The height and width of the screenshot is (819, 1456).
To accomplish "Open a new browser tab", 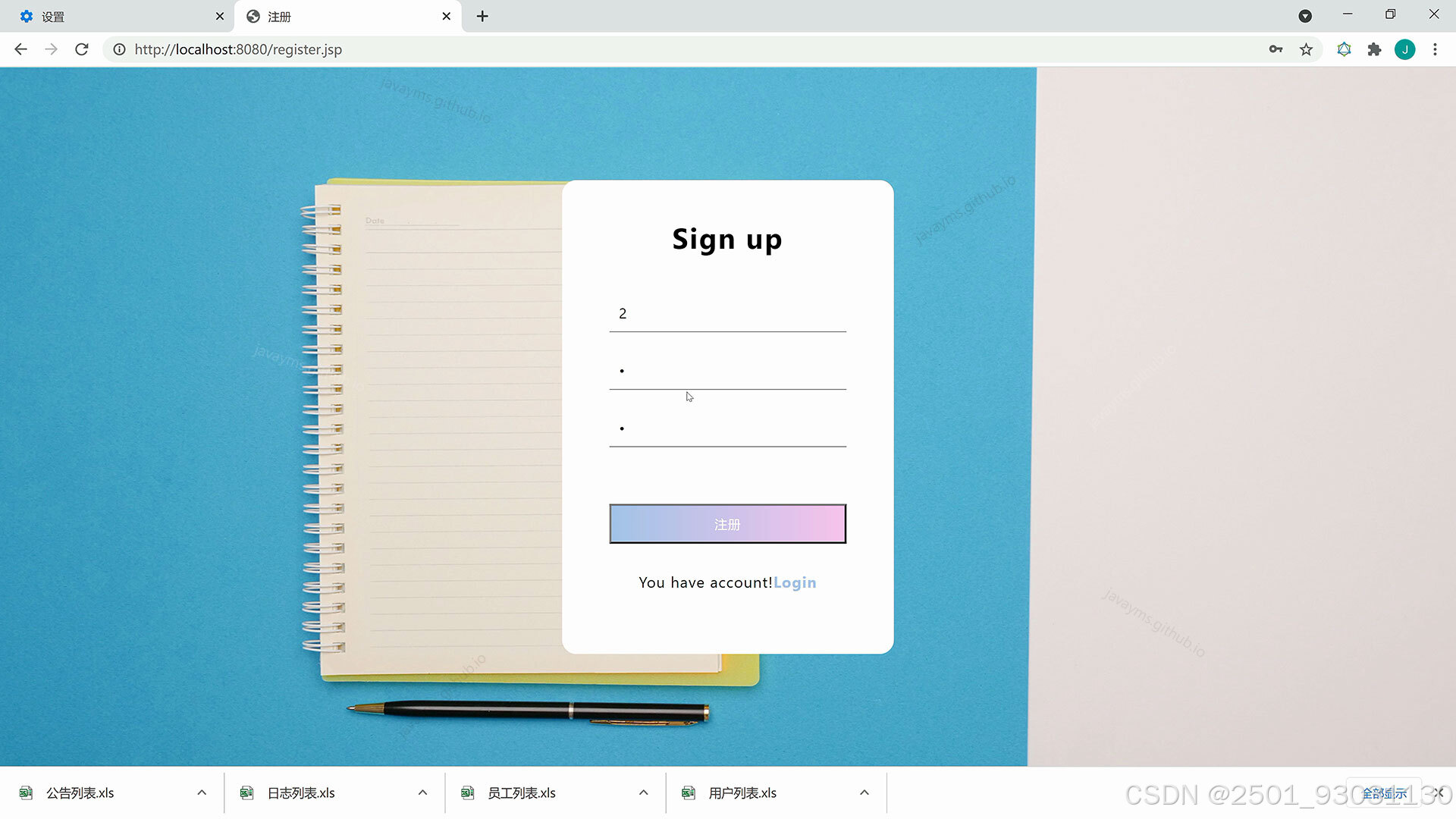I will pyautogui.click(x=482, y=16).
